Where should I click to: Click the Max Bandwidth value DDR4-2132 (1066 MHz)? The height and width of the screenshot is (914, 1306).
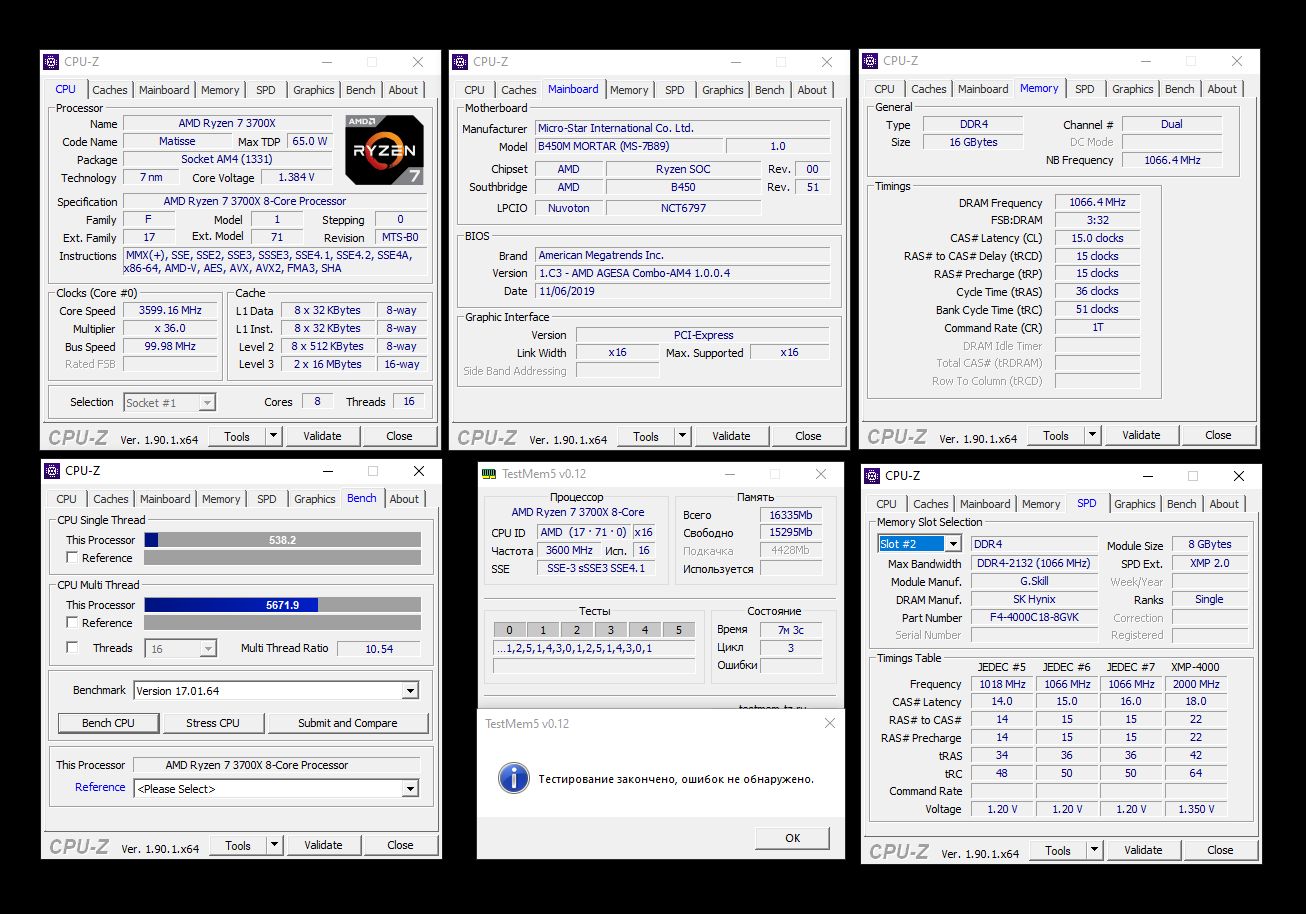tap(1034, 564)
